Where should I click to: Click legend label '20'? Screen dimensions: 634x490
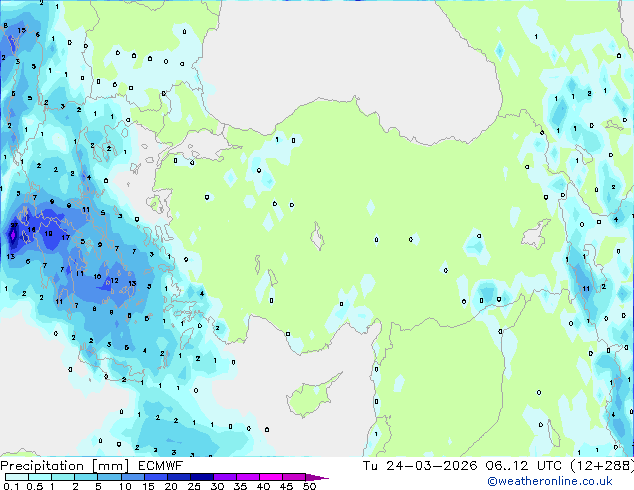171,486
